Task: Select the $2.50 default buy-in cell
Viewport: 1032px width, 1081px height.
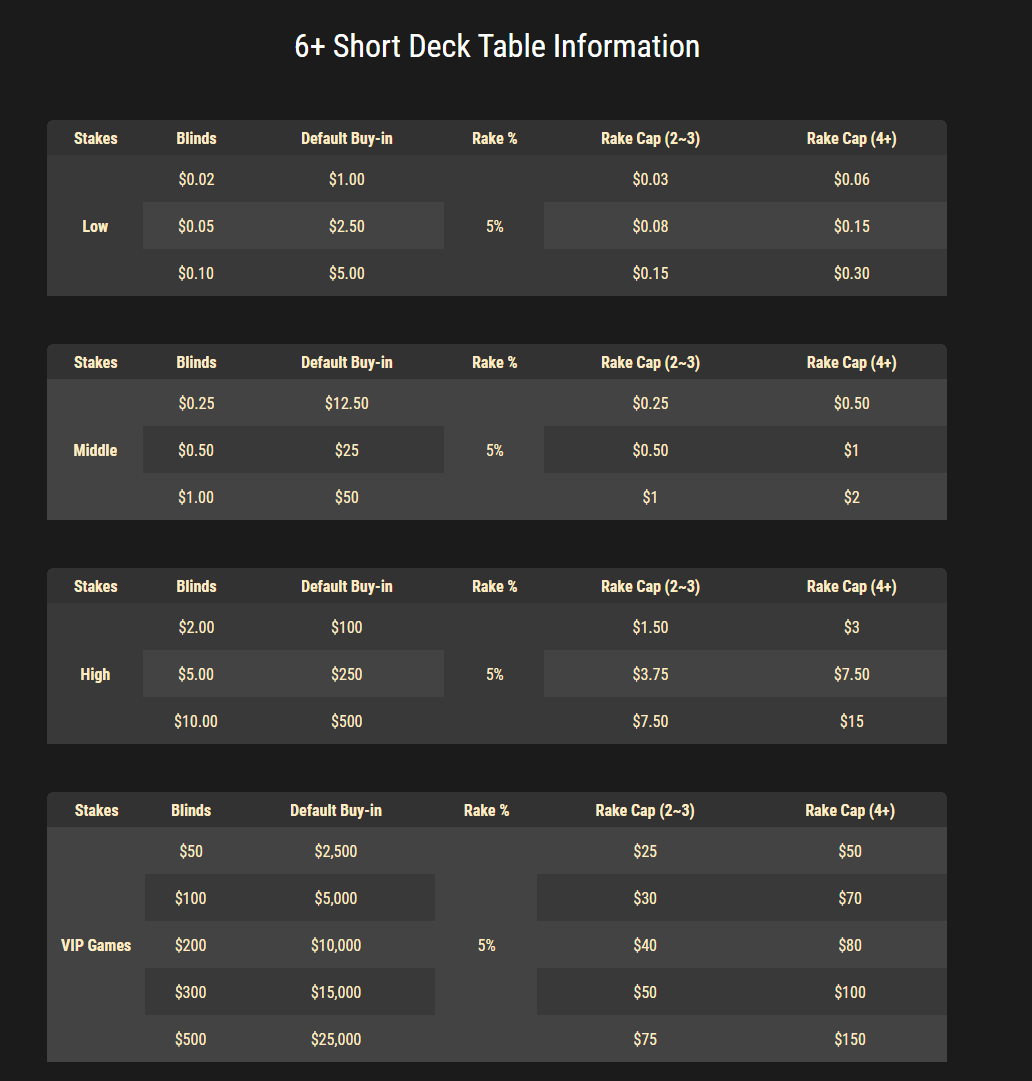Action: click(346, 226)
